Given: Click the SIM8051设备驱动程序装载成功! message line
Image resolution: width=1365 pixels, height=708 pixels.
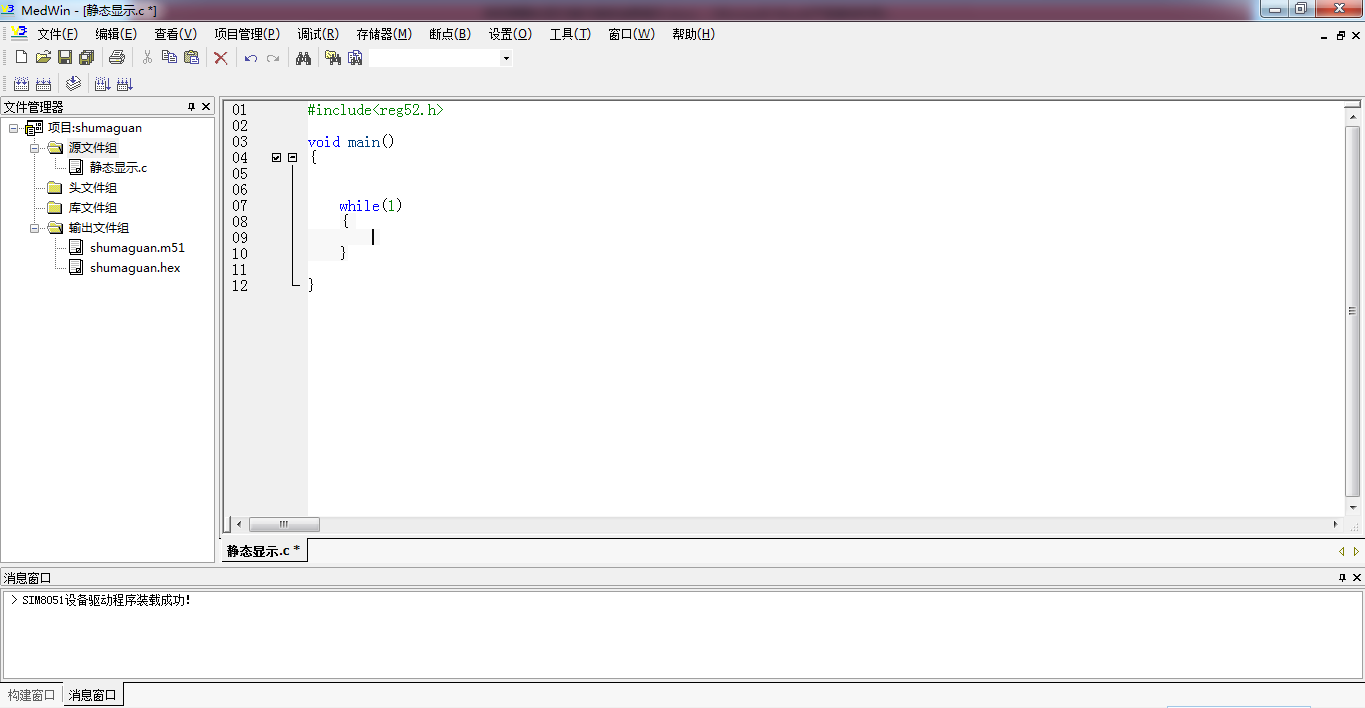Looking at the screenshot, I should 106,600.
